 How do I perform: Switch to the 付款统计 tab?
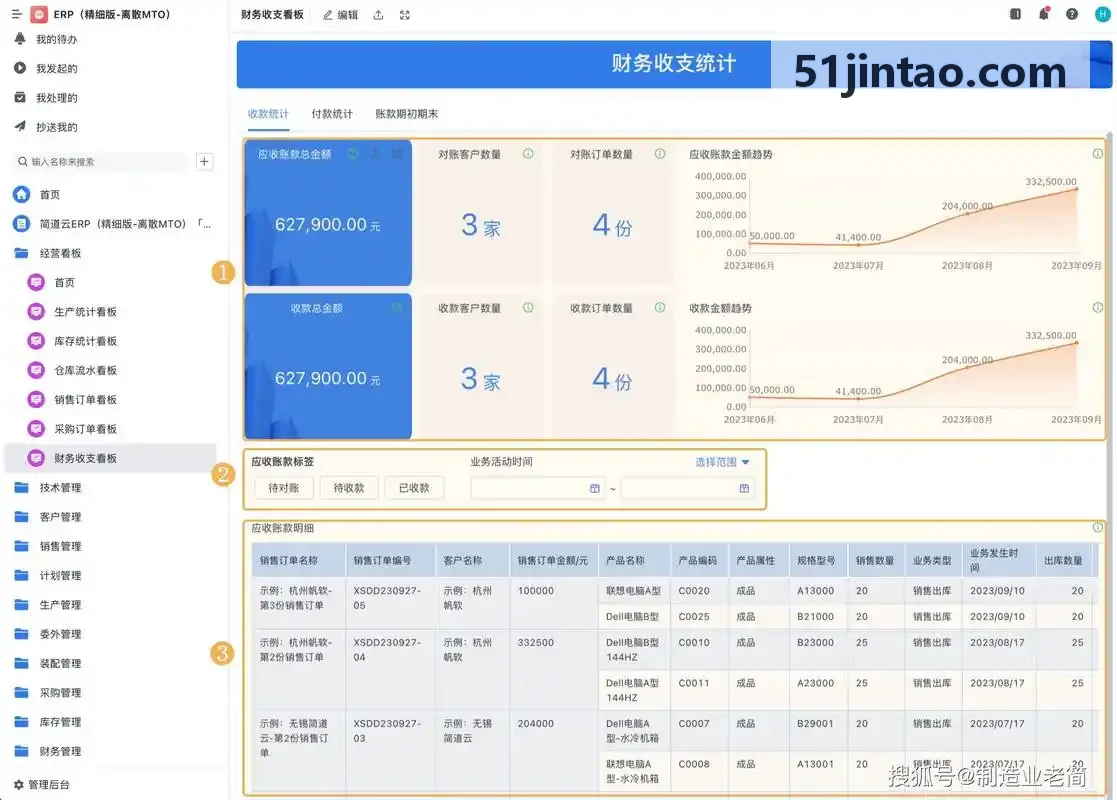(x=332, y=114)
